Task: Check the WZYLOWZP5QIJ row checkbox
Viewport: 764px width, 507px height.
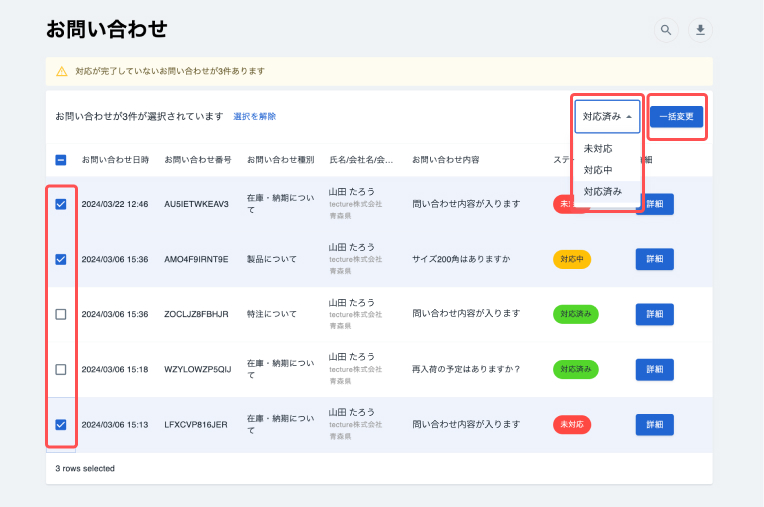Action: pyautogui.click(x=61, y=369)
